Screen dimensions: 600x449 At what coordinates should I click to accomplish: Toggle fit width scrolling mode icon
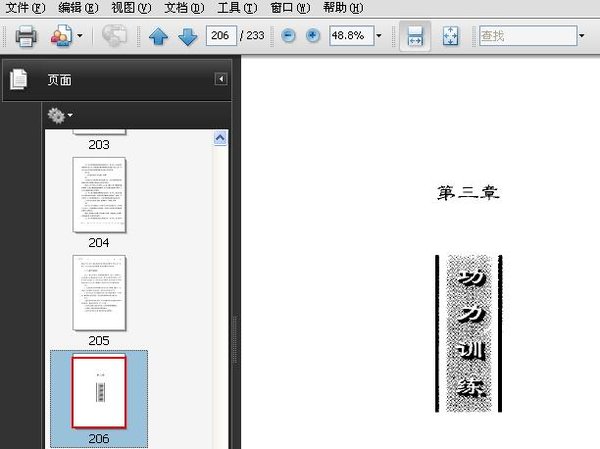[415, 36]
